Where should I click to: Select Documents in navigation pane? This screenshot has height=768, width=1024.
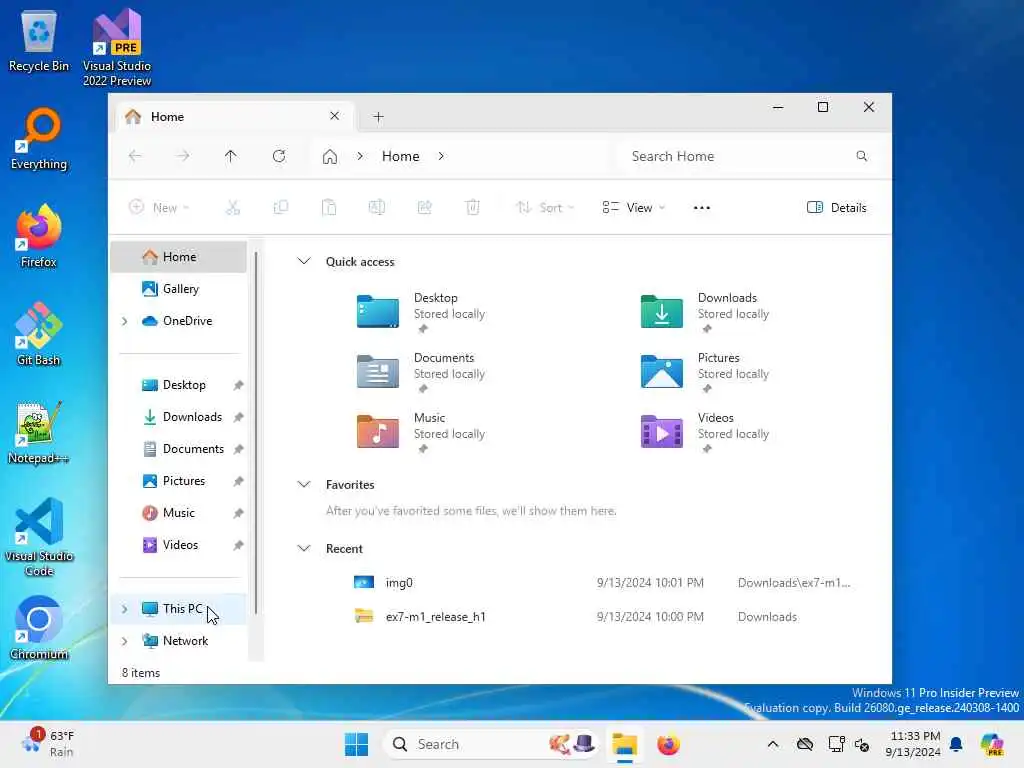pos(178,449)
